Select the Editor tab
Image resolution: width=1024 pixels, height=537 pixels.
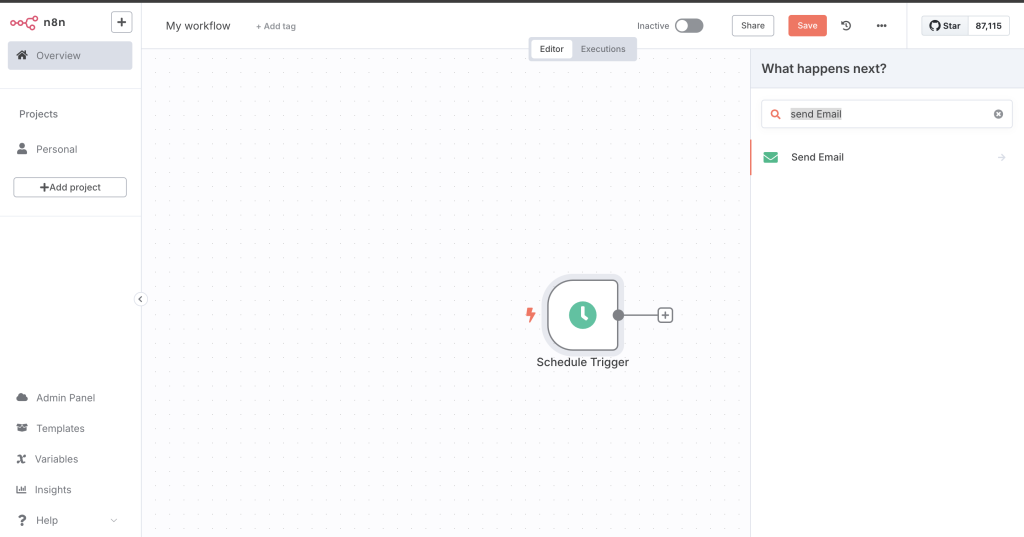click(552, 49)
